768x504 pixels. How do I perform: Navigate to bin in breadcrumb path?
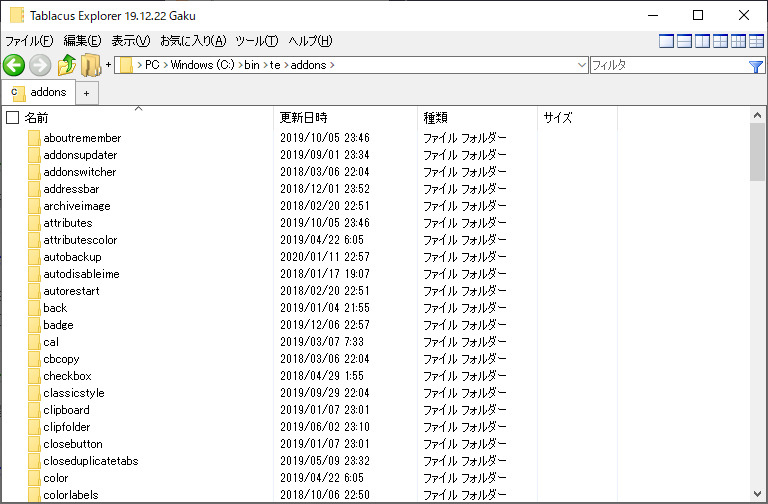tap(252, 65)
